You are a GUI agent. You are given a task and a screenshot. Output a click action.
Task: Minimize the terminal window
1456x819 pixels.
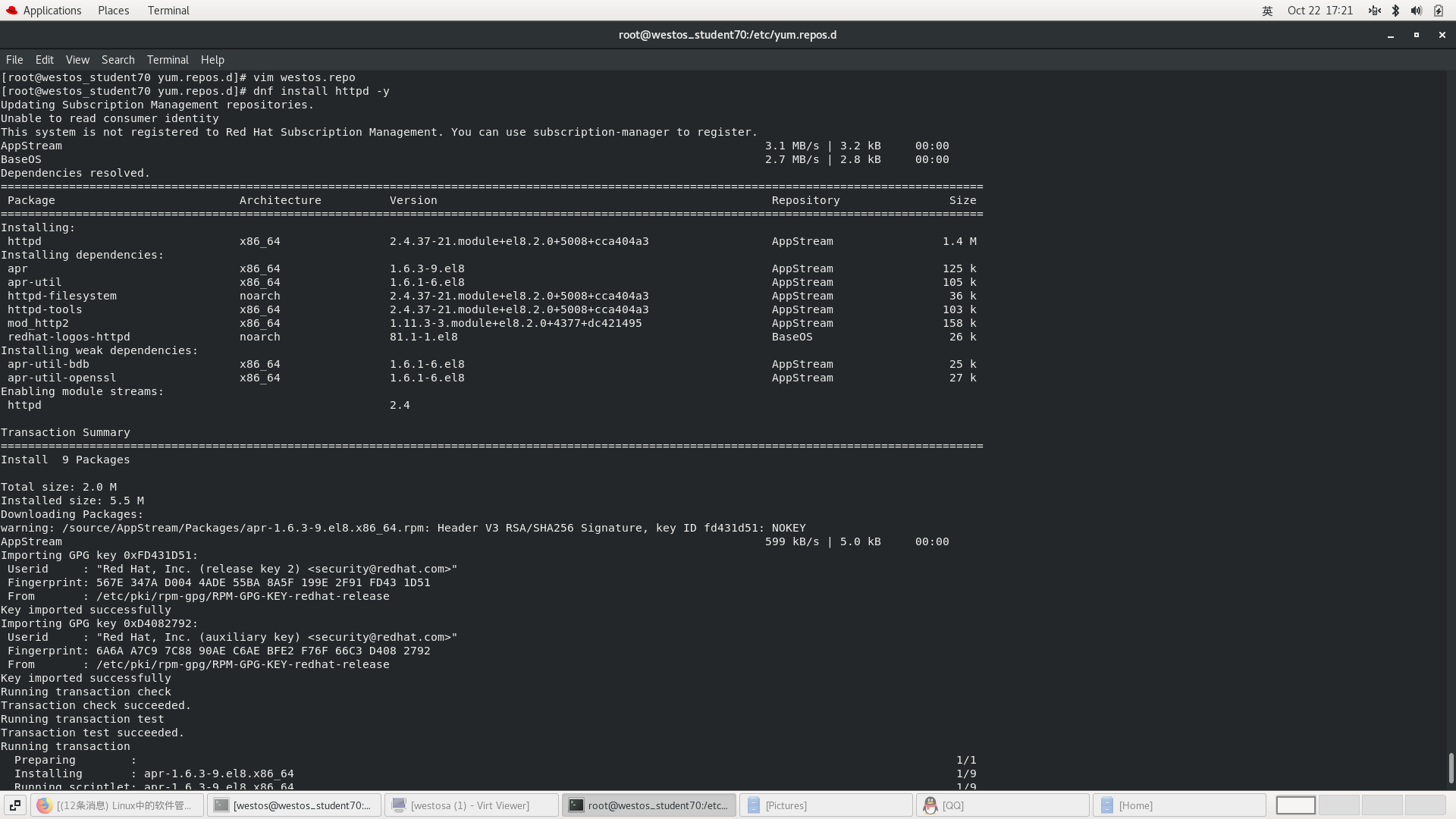1391,35
